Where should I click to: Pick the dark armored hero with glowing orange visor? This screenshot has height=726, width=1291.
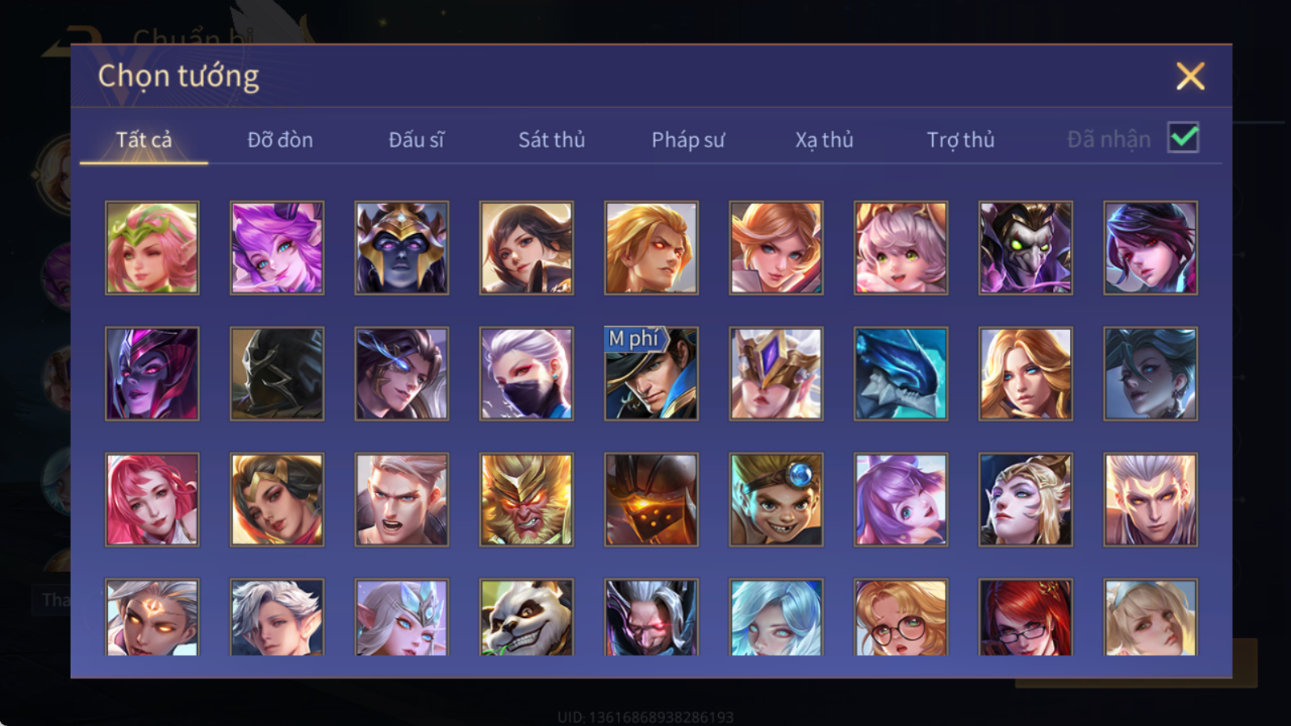coord(651,499)
